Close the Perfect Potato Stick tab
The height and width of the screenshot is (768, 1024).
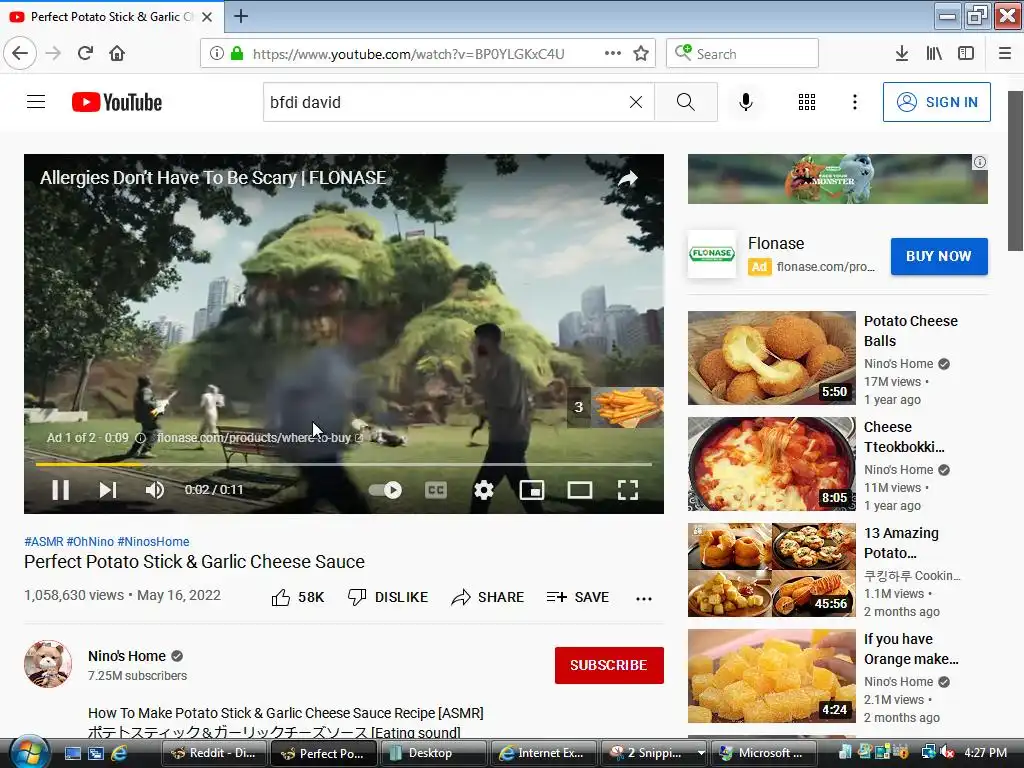(207, 17)
